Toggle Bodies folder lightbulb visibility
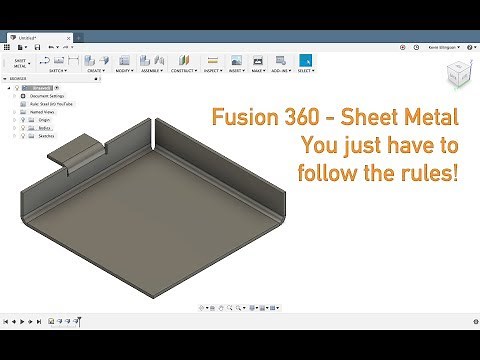Screen dimensions: 480x360 point(23,128)
